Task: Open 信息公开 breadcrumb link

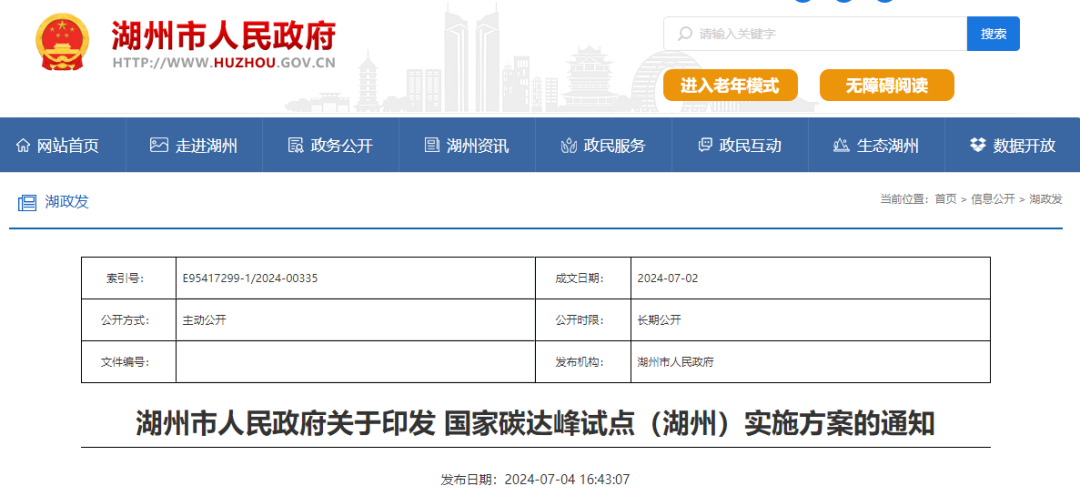Action: point(992,199)
